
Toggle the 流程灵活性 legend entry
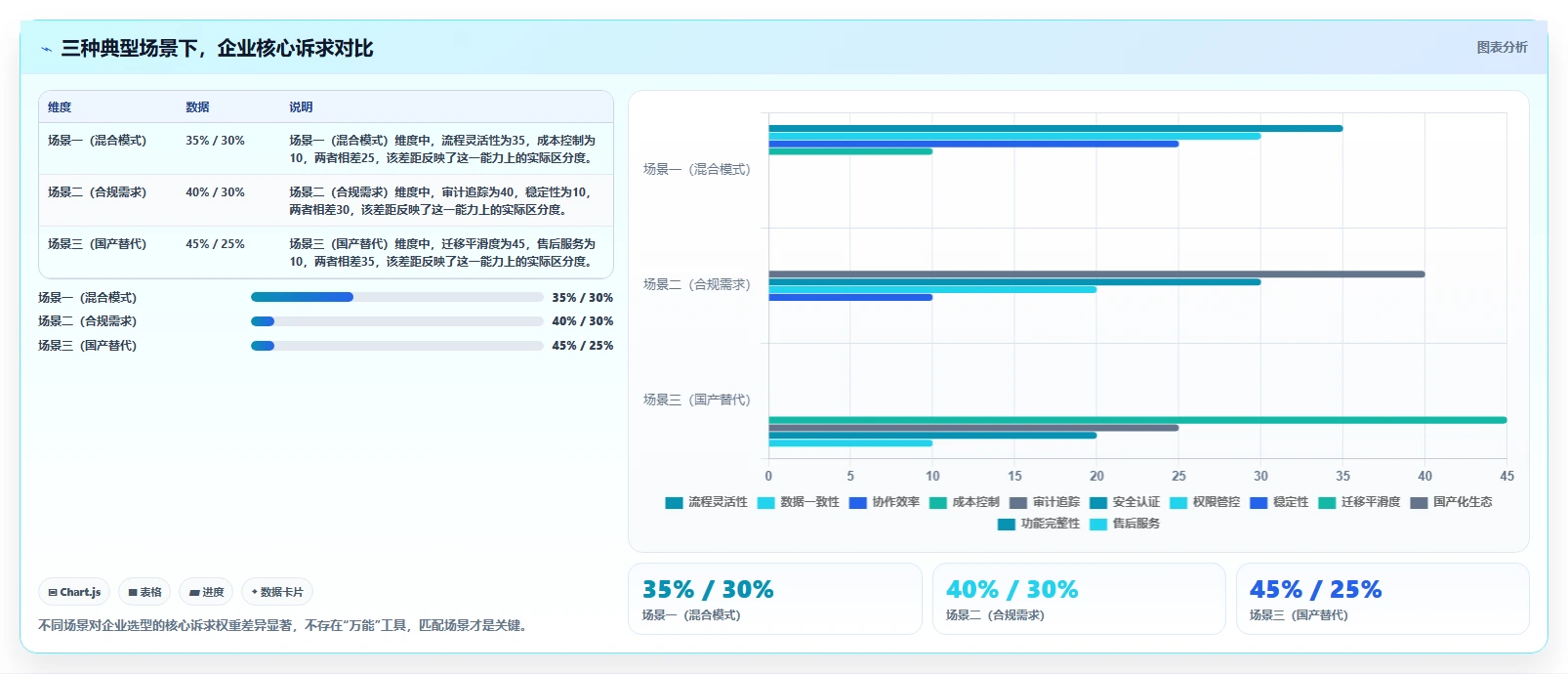point(706,502)
